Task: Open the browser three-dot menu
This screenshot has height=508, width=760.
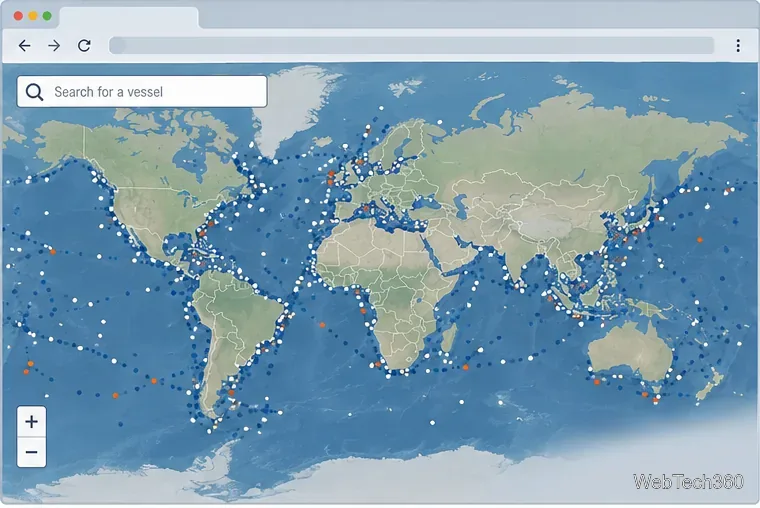Action: tap(738, 46)
